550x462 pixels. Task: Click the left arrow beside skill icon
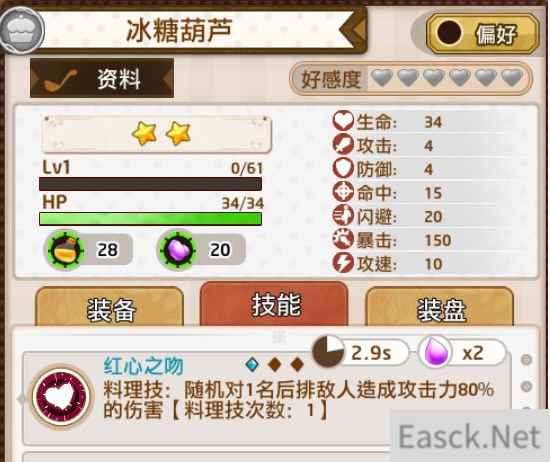(21, 399)
